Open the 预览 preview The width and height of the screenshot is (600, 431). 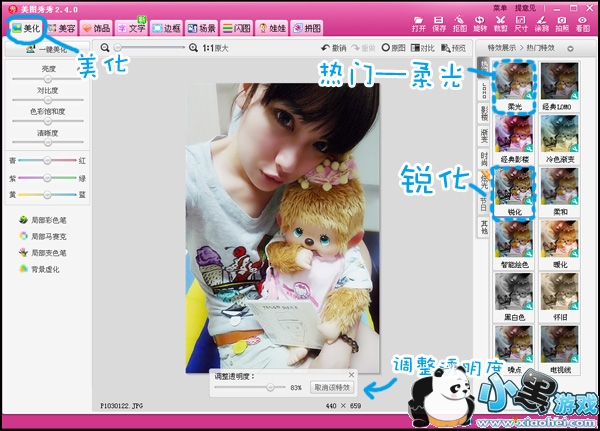(453, 48)
